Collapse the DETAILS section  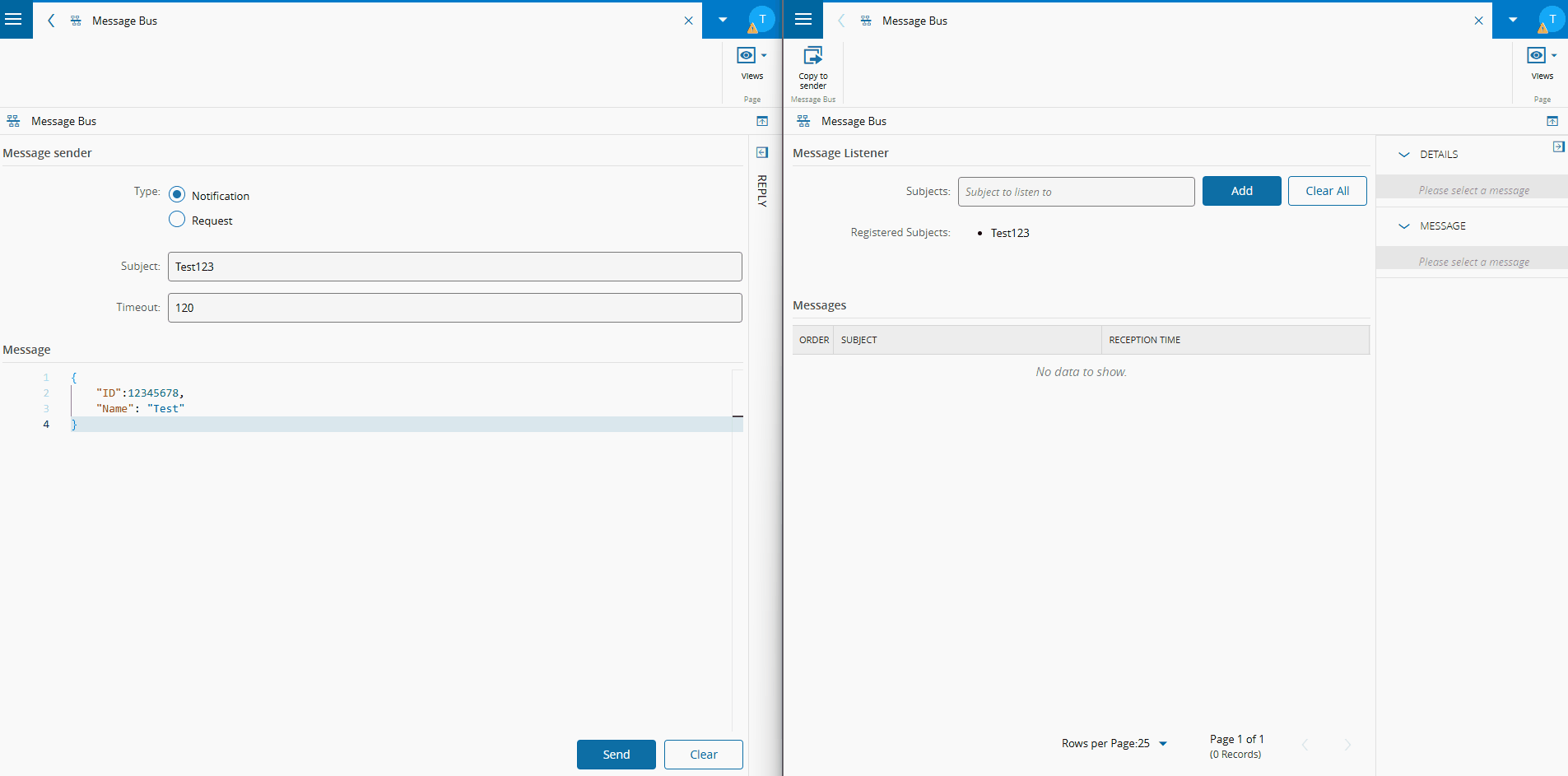[1404, 155]
